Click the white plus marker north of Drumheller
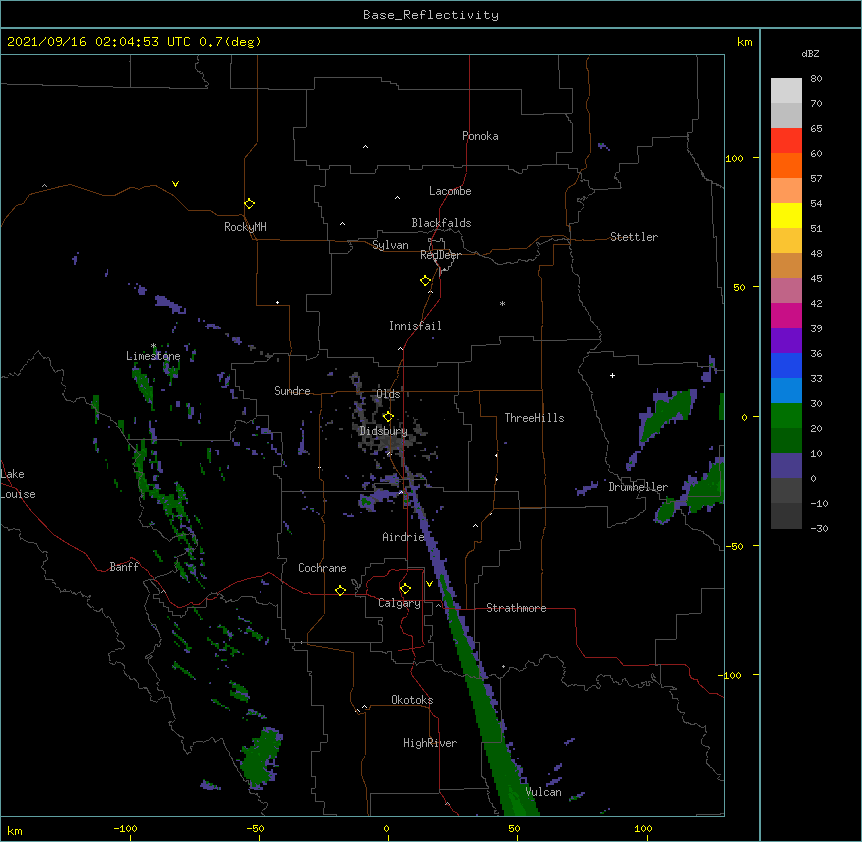Image resolution: width=862 pixels, height=842 pixels. (x=612, y=375)
